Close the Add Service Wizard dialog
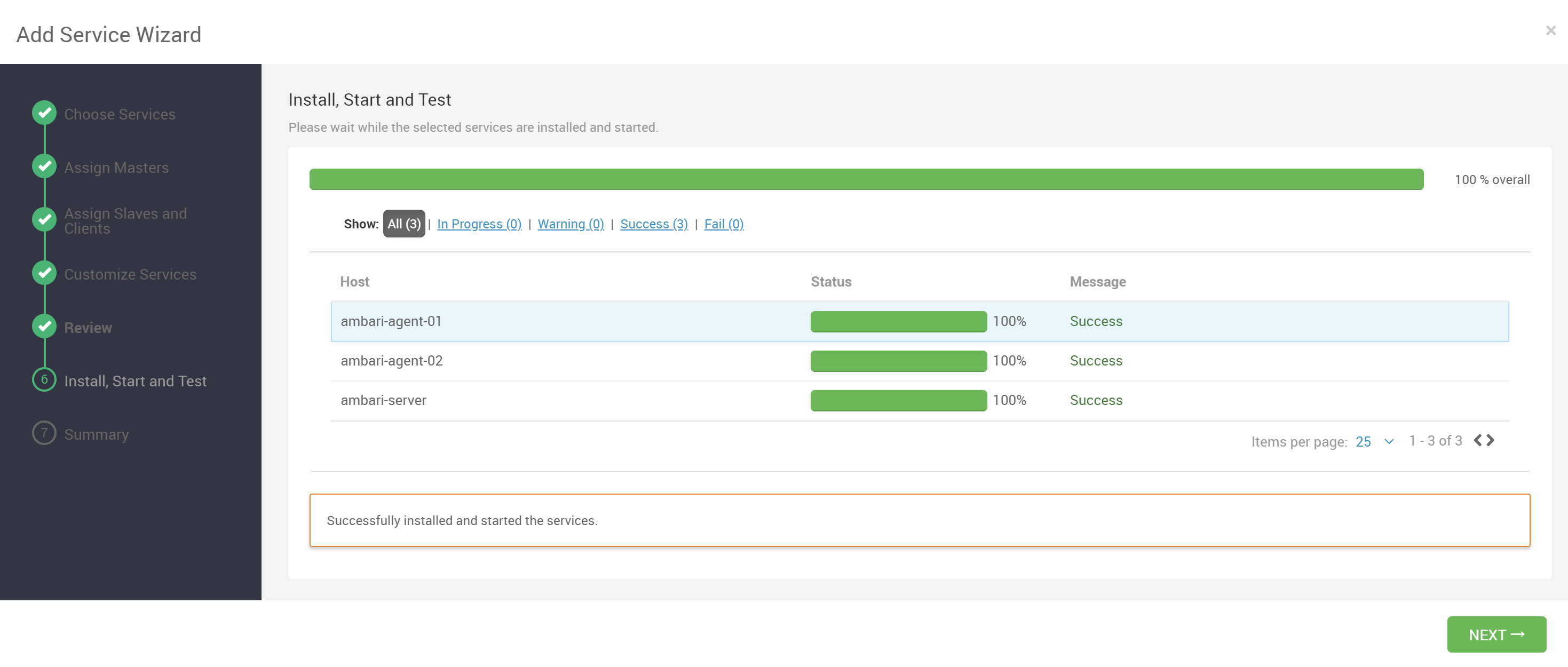1568x667 pixels. pyautogui.click(x=1550, y=30)
